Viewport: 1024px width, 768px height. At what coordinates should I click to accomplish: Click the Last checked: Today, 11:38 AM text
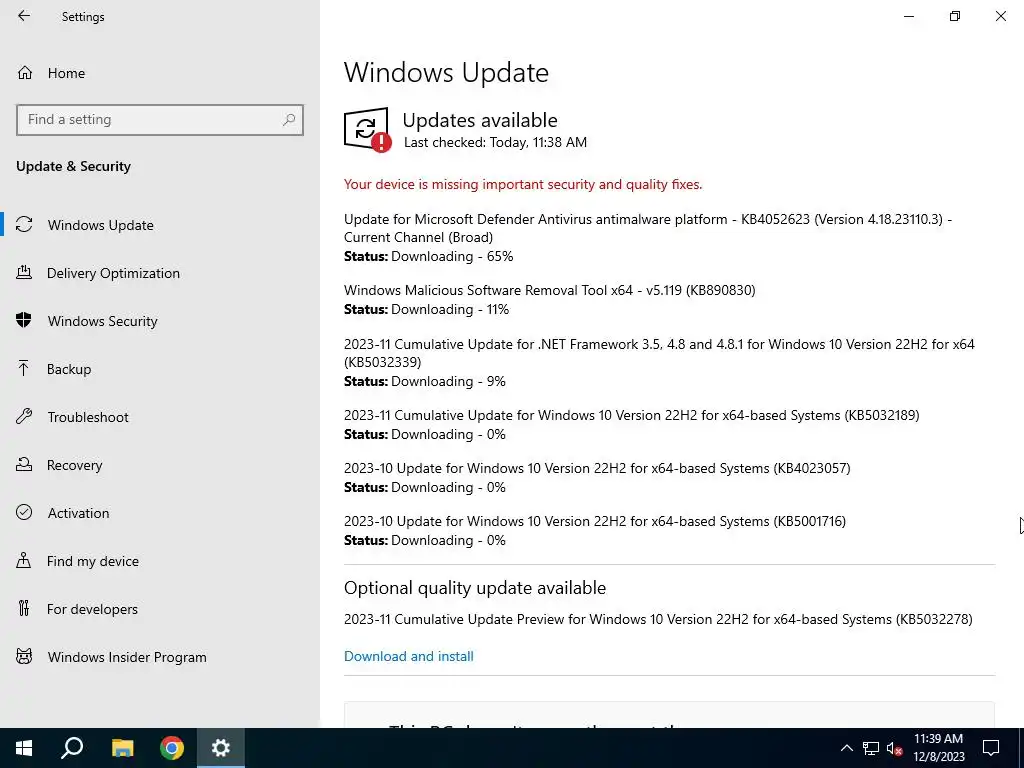[x=495, y=142]
